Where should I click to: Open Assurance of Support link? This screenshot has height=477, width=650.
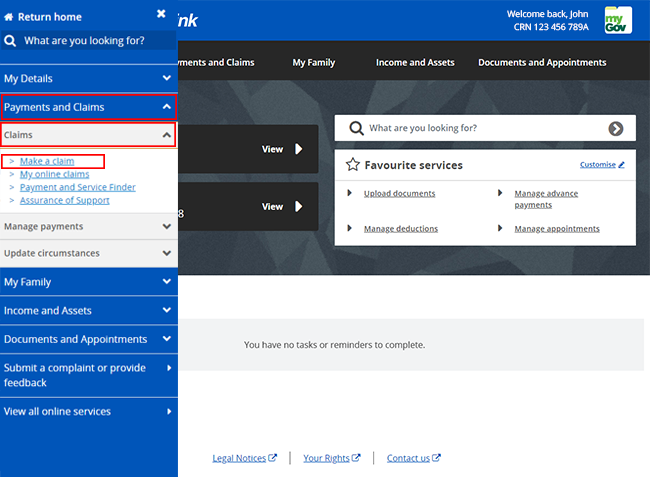point(65,201)
